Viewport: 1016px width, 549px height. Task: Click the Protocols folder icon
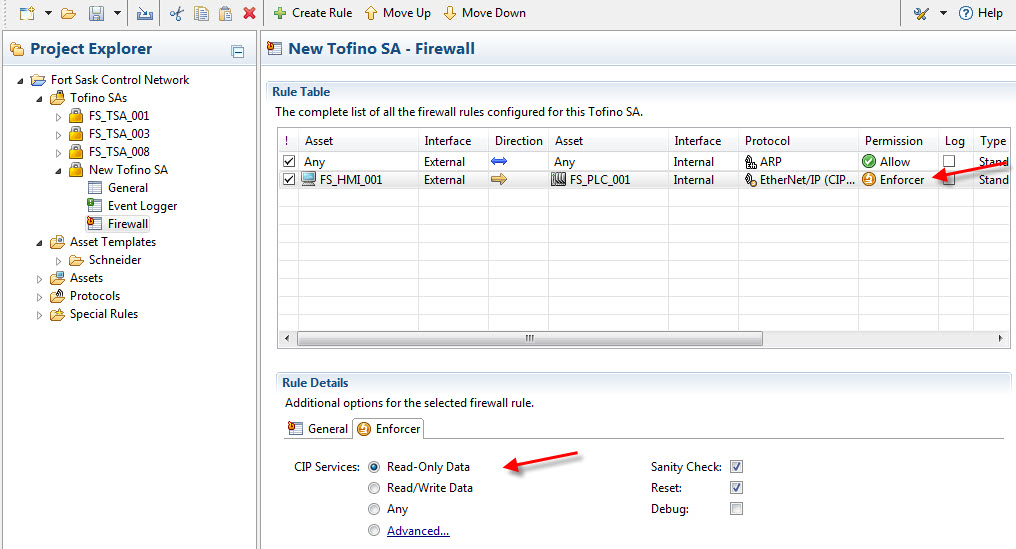(x=58, y=296)
